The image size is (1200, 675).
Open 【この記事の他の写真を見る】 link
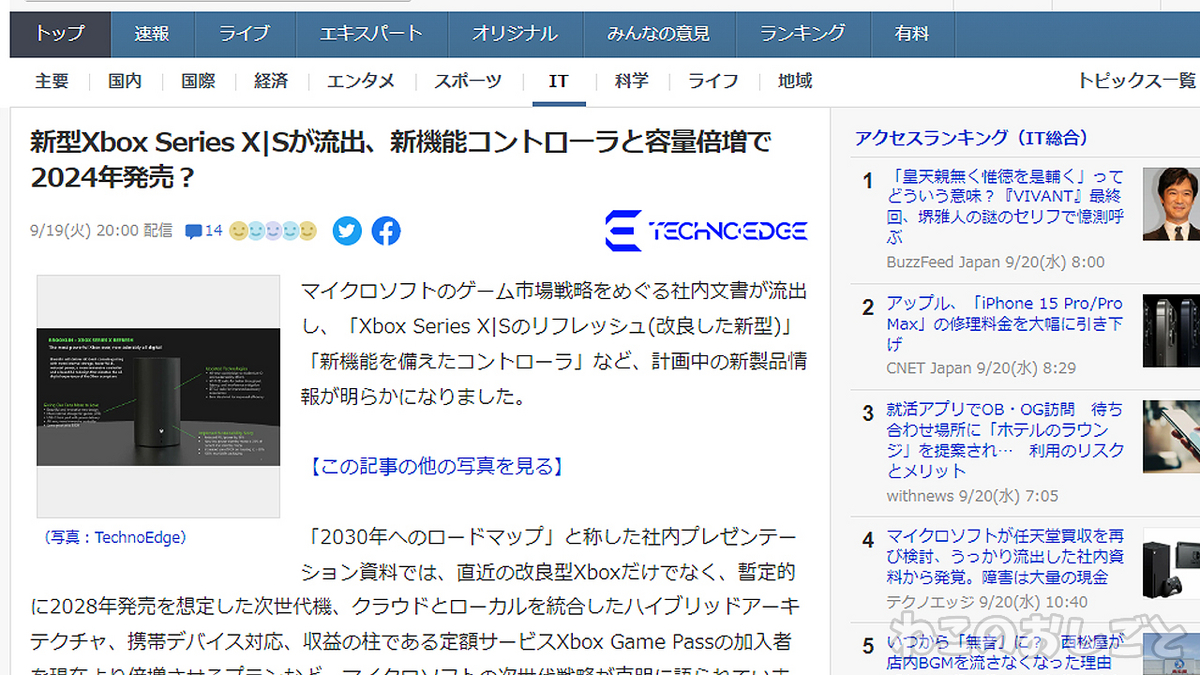(x=435, y=466)
